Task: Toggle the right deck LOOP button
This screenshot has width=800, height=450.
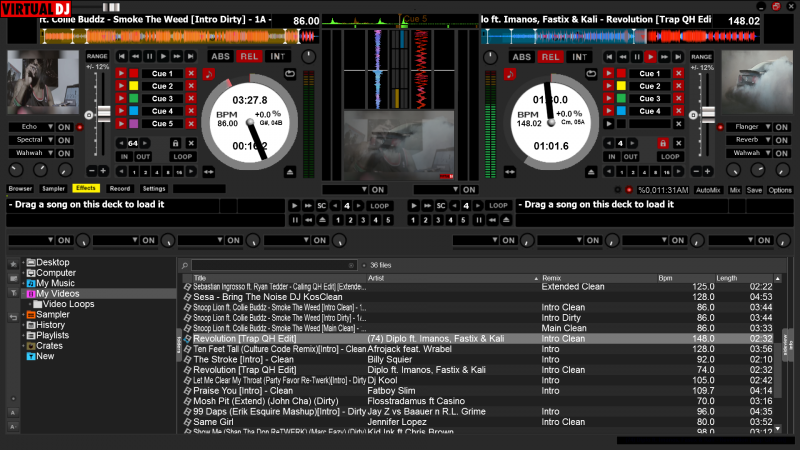Action: coord(670,157)
